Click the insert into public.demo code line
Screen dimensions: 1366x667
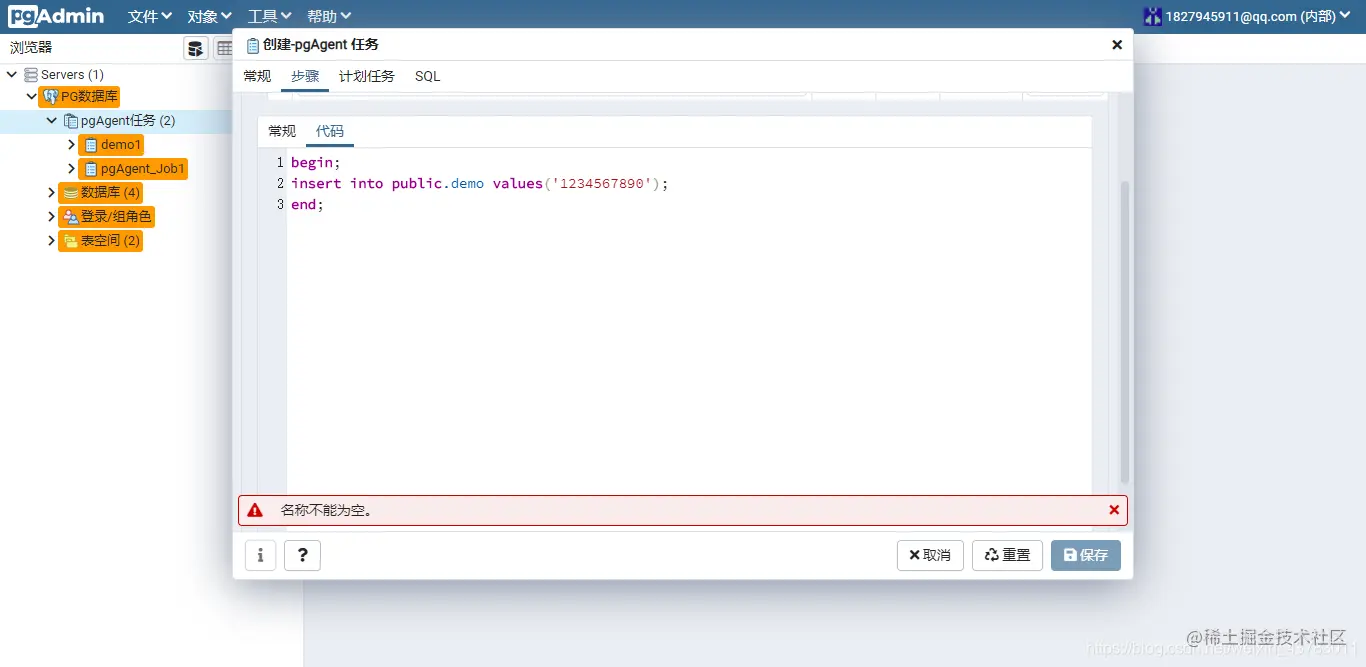click(479, 183)
